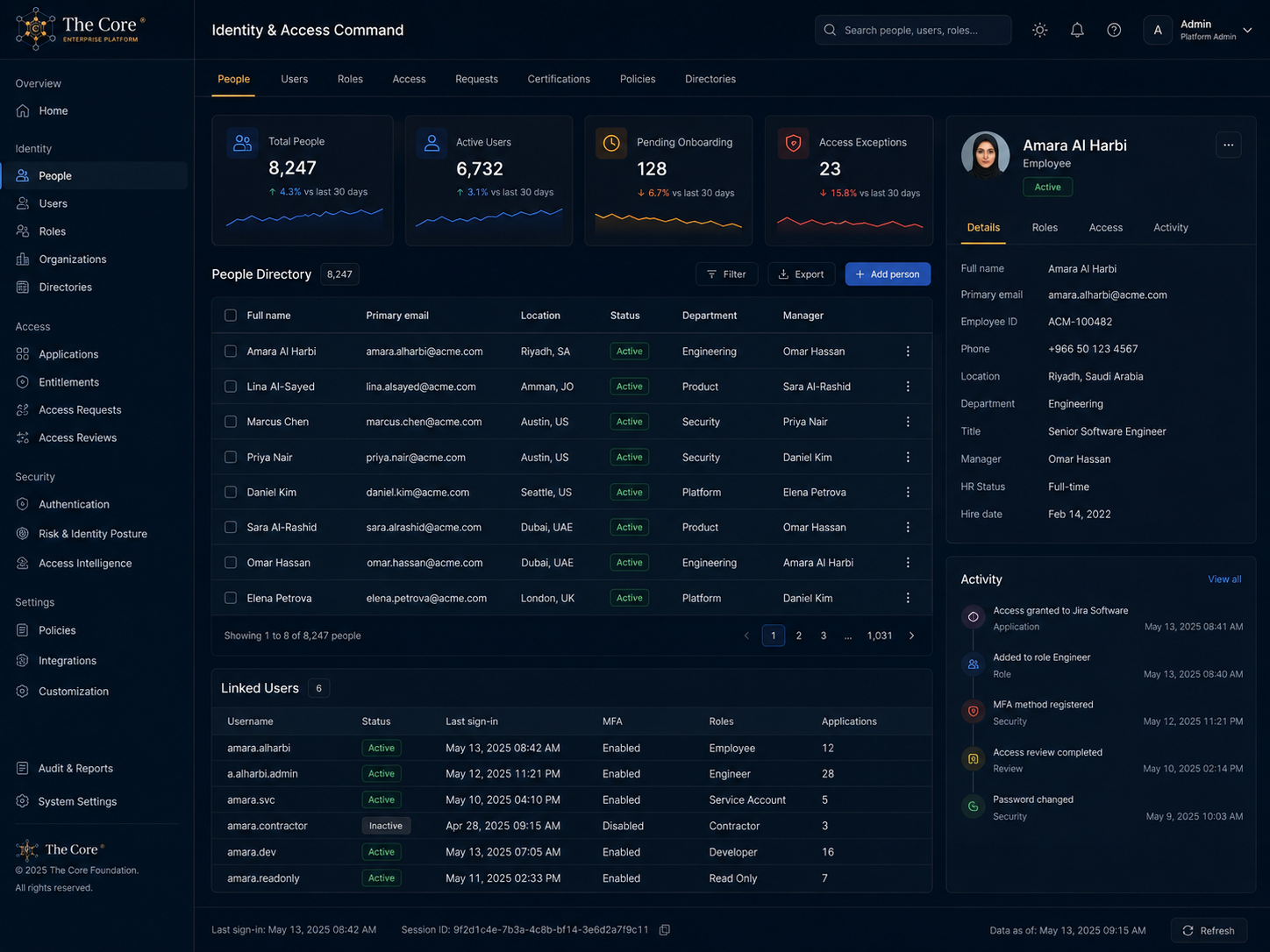The width and height of the screenshot is (1270, 952).
Task: Click the Add person button
Action: 888,274
